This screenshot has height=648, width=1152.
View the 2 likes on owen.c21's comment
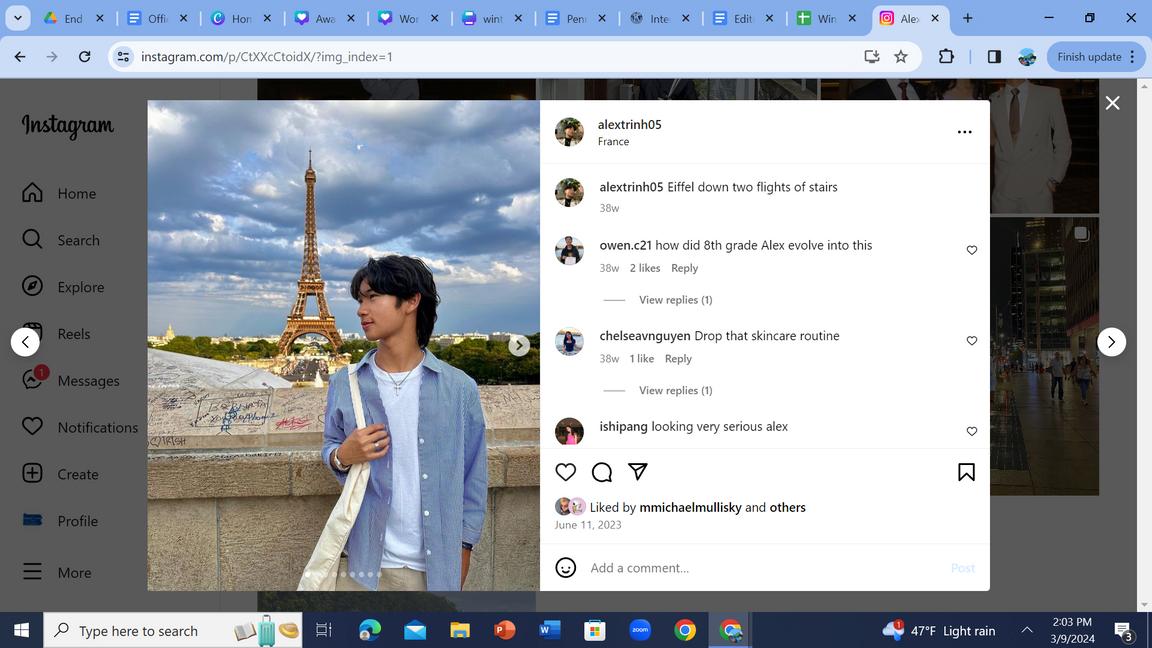644,268
